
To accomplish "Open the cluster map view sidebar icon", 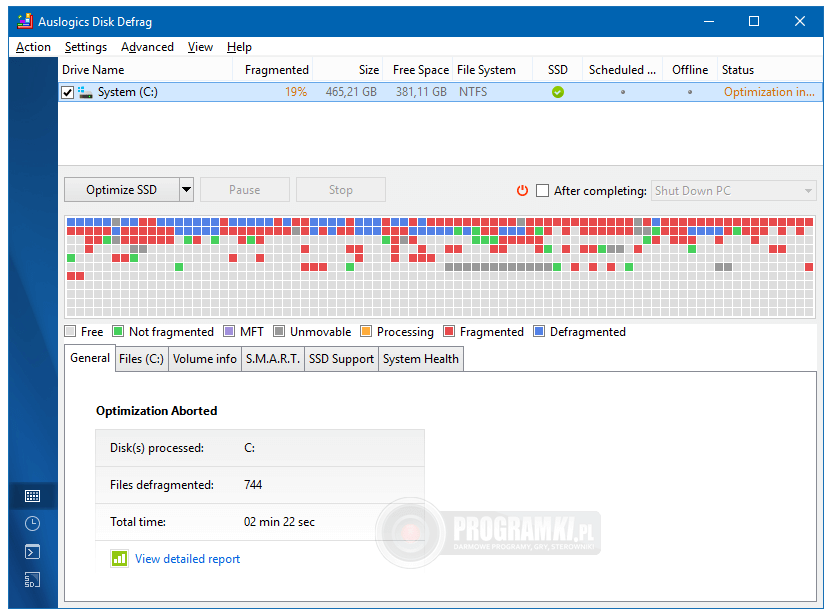I will [32, 496].
